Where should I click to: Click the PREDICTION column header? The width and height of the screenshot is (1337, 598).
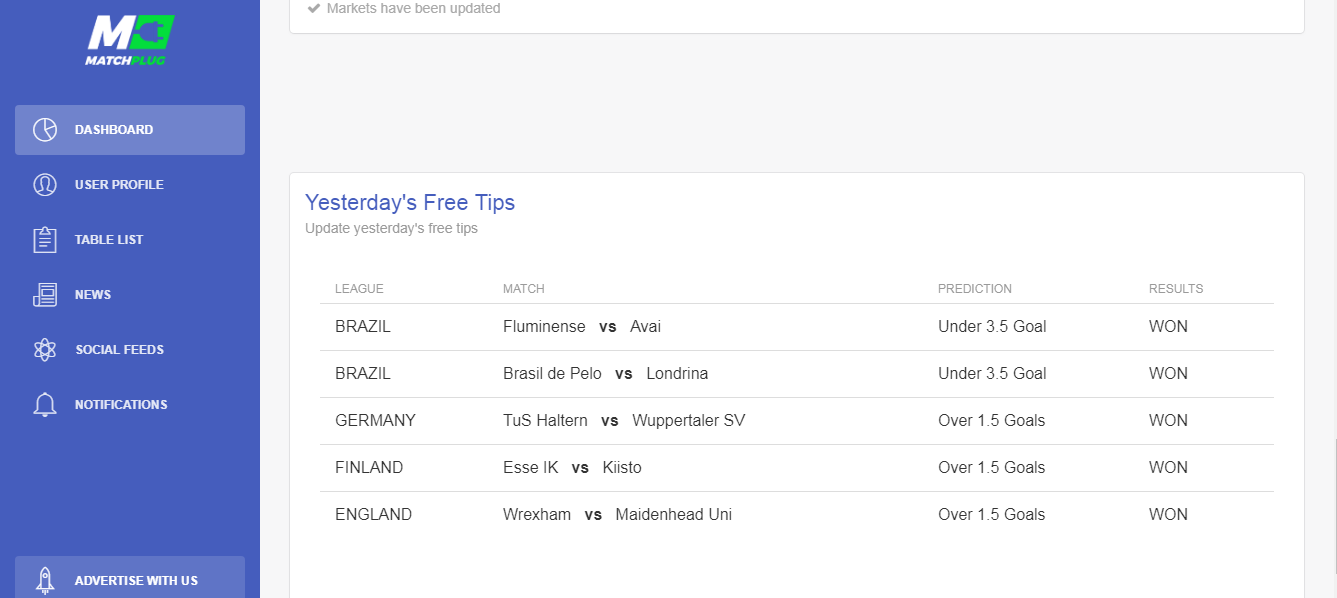[x=975, y=289]
